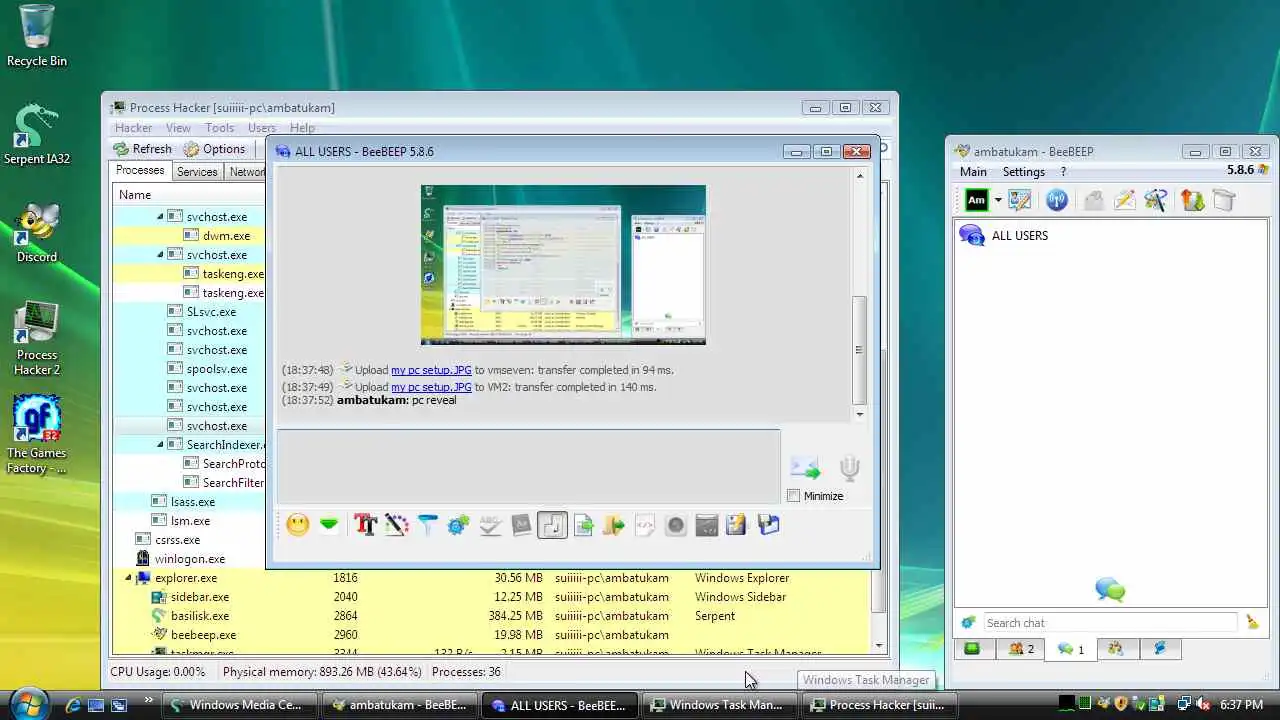
Task: Click the blue gear icon in chat toolbar
Action: (x=459, y=525)
